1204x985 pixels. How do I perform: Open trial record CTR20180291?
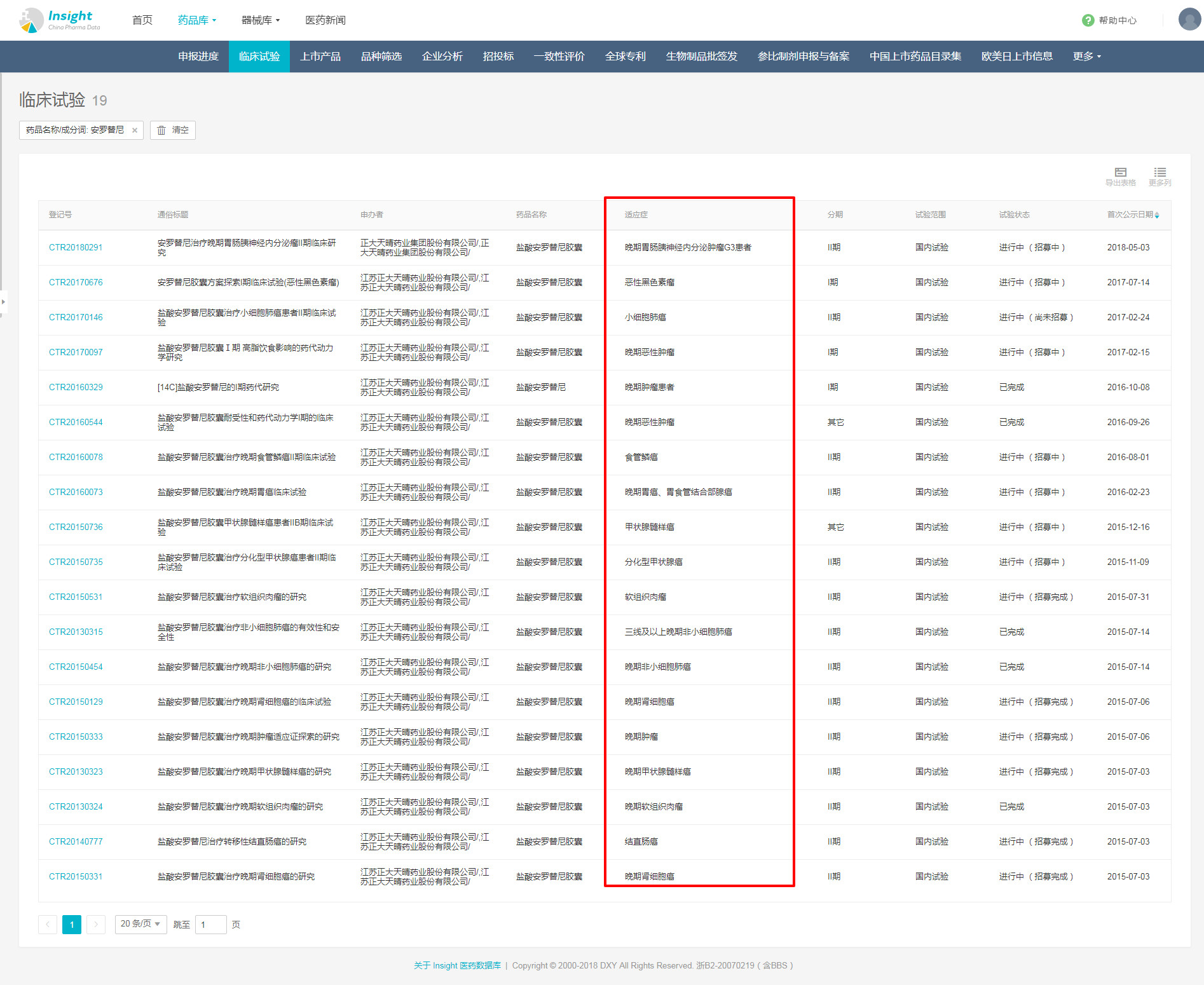pyautogui.click(x=76, y=248)
